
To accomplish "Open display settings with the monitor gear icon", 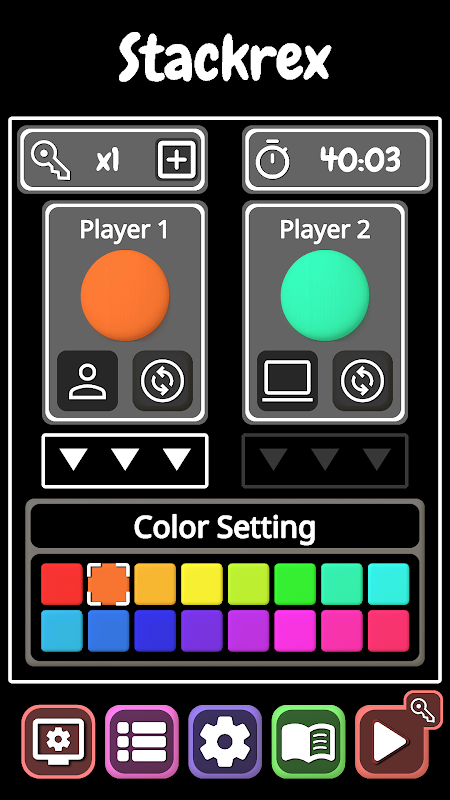I will pyautogui.click(x=58, y=742).
